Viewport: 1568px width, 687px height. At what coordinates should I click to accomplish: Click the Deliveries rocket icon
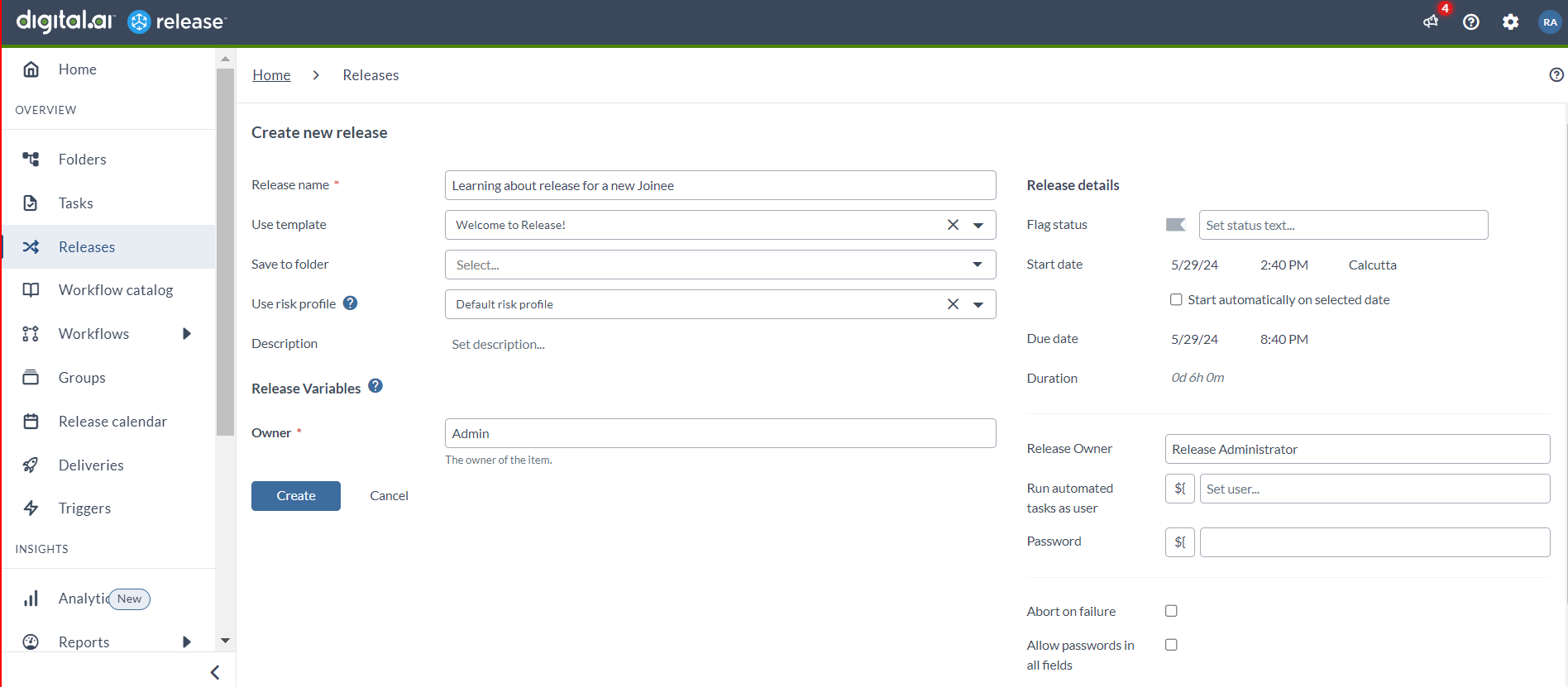(x=31, y=465)
